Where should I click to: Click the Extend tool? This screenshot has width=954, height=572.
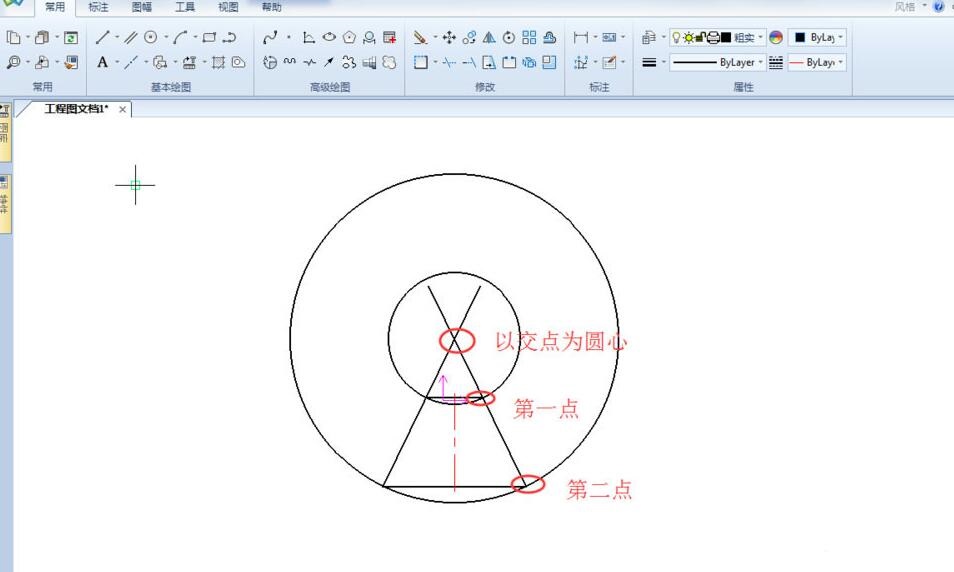469,62
